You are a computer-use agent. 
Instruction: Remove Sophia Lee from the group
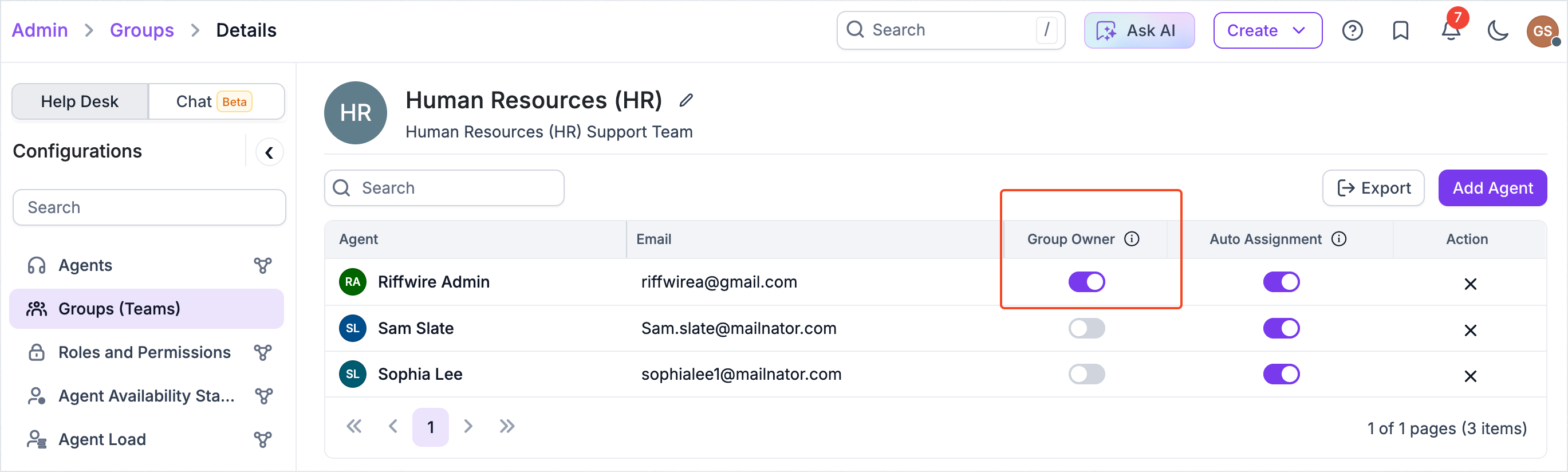pos(1470,376)
